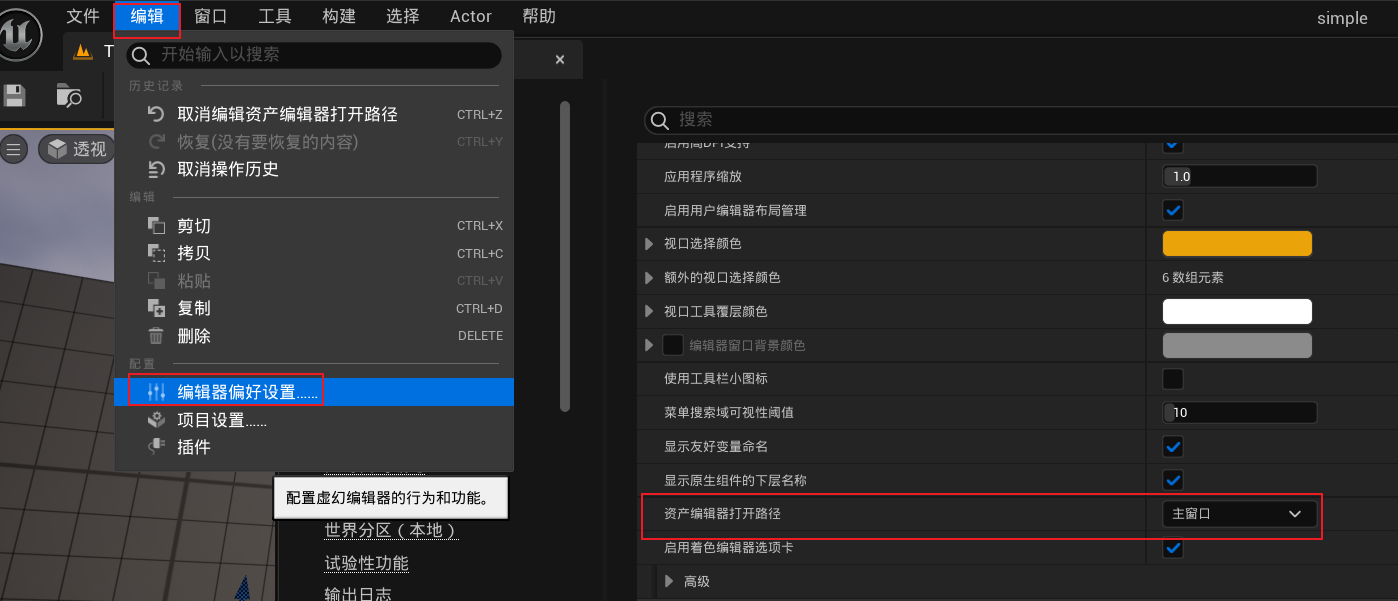Click the orange 视口选择颜色 color swatch
Image resolution: width=1398 pixels, height=601 pixels.
point(1236,244)
